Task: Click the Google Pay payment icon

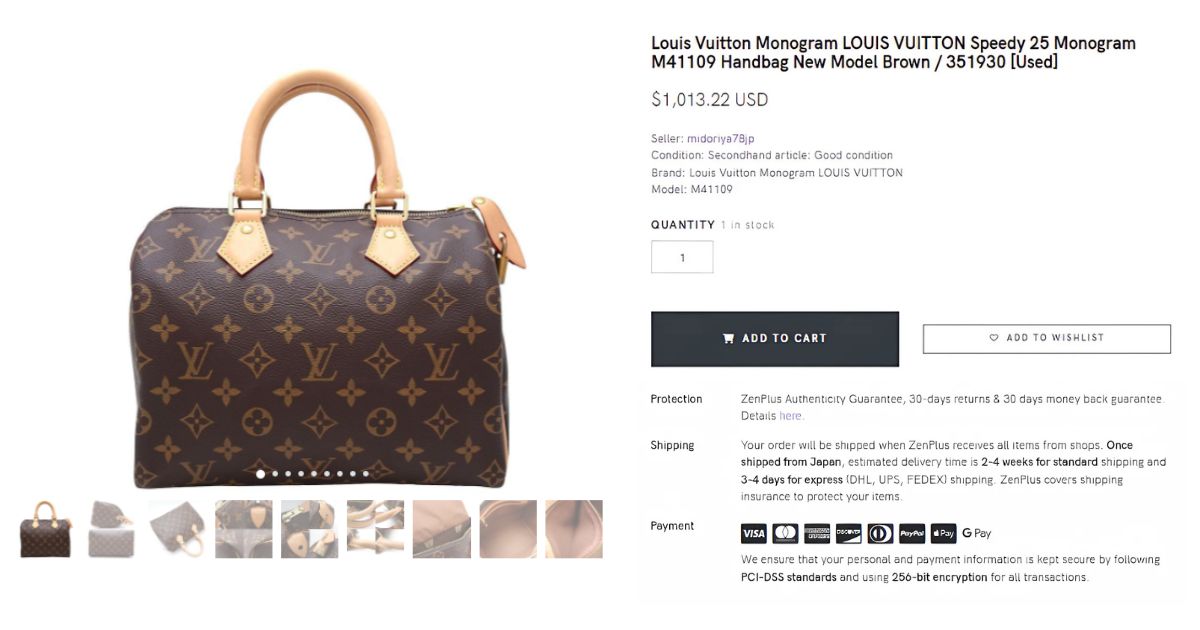Action: 976,533
